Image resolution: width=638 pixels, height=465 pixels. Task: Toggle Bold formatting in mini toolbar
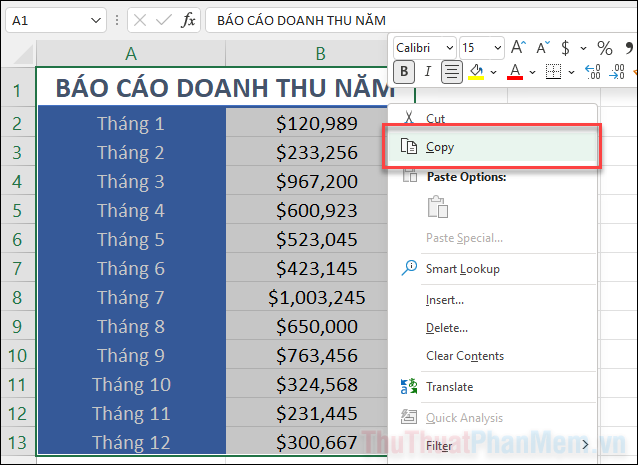pos(404,71)
